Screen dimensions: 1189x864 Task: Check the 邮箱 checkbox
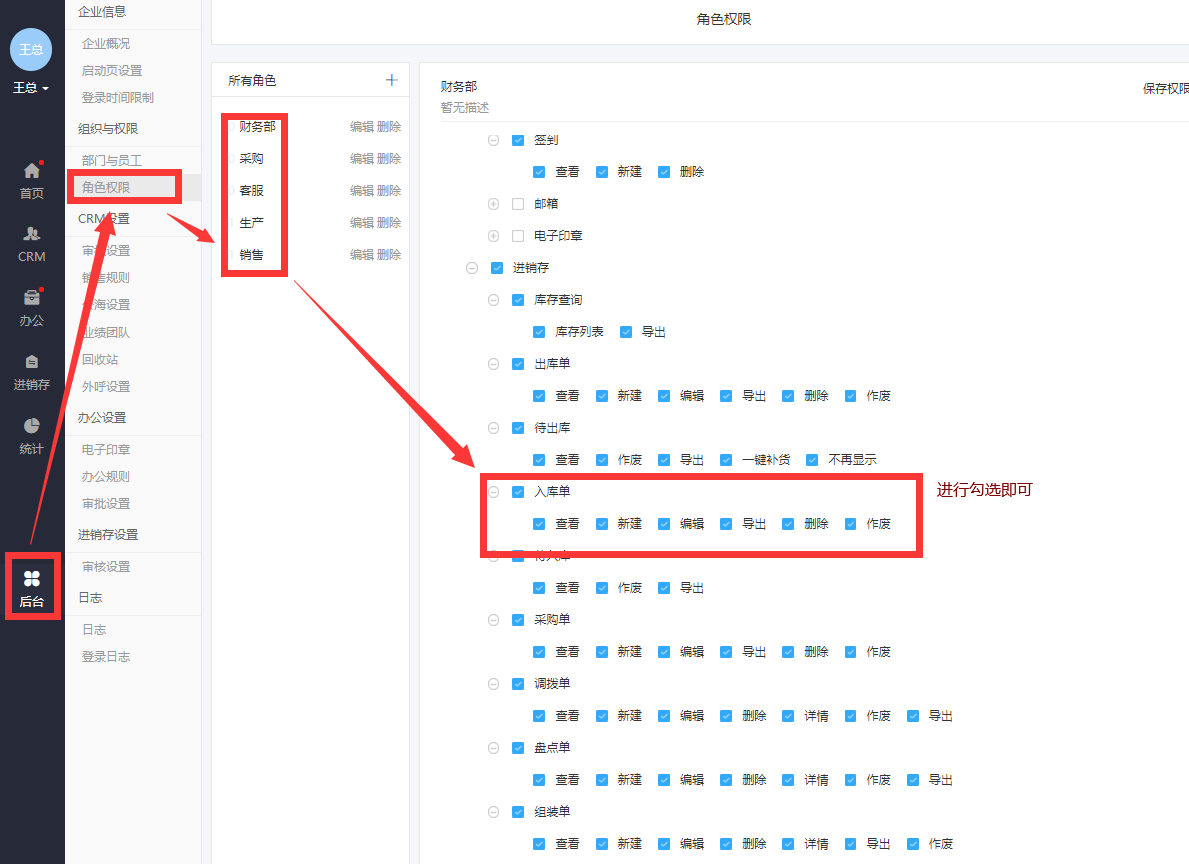[518, 204]
